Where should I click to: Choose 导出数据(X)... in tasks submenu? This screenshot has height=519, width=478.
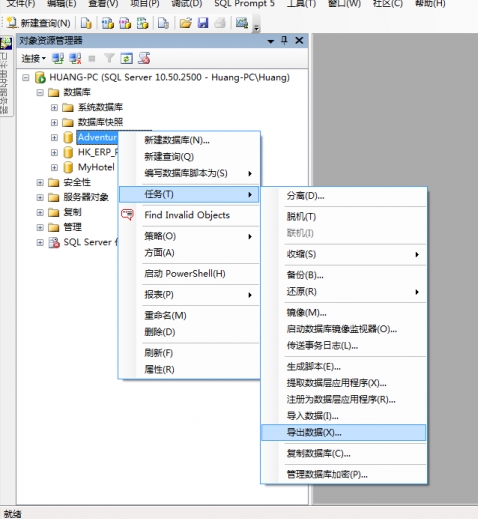click(344, 433)
